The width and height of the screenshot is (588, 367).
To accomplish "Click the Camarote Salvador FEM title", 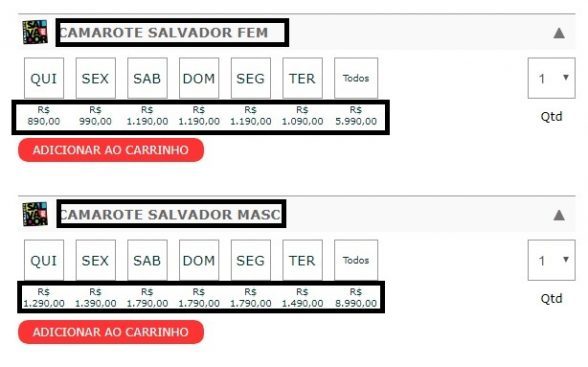I will pos(164,33).
